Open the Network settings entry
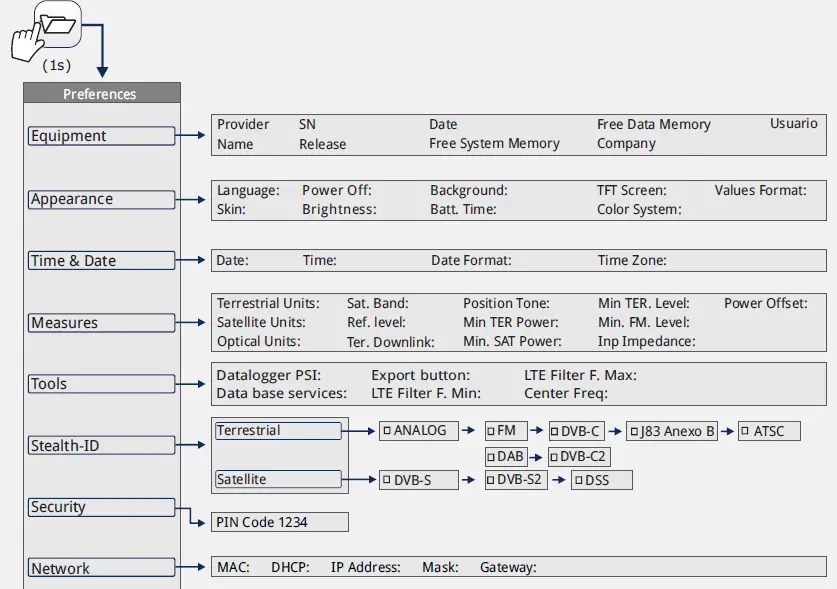Viewport: 837px width, 589px height. pyautogui.click(x=101, y=568)
